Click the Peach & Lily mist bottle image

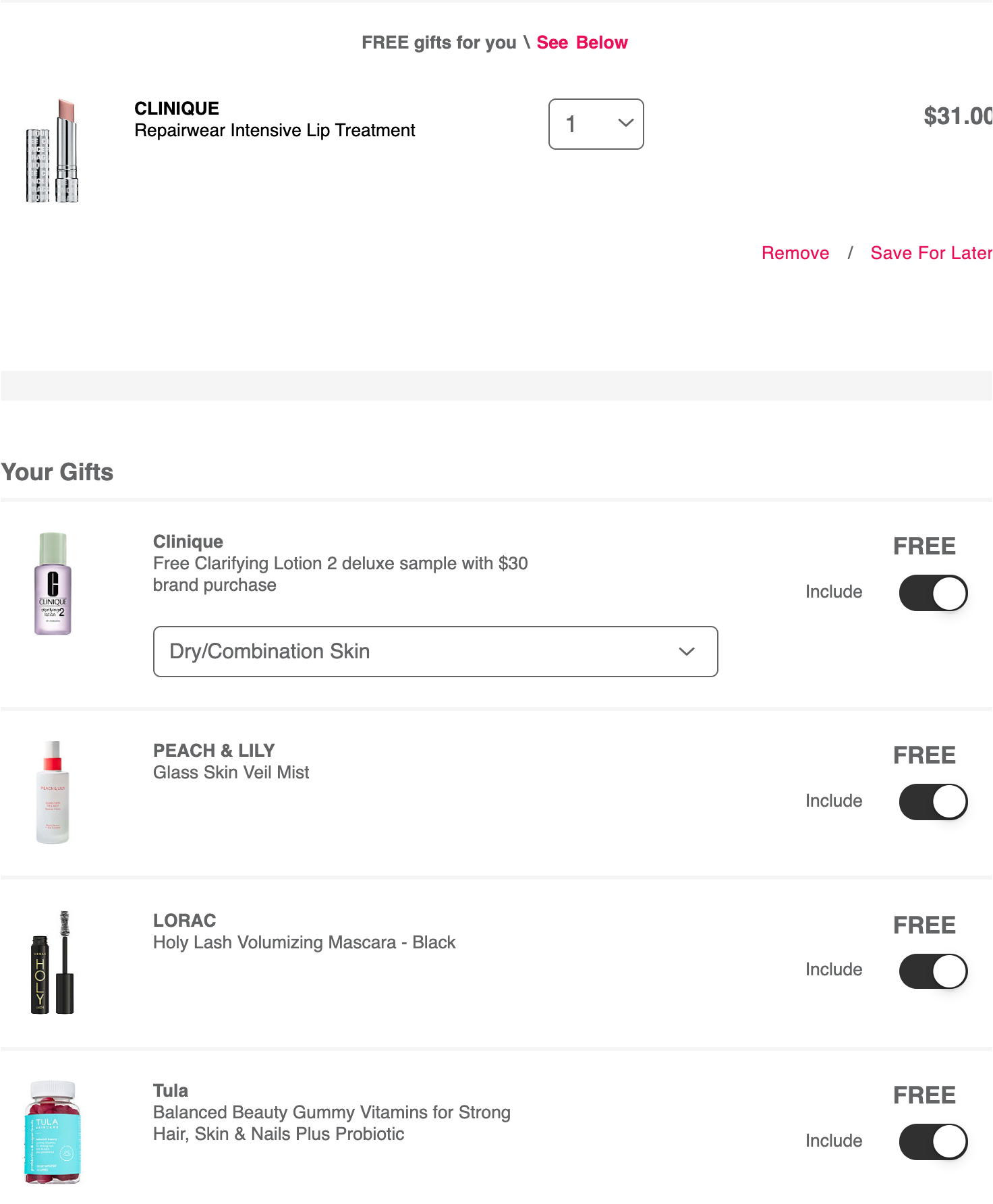click(x=53, y=793)
